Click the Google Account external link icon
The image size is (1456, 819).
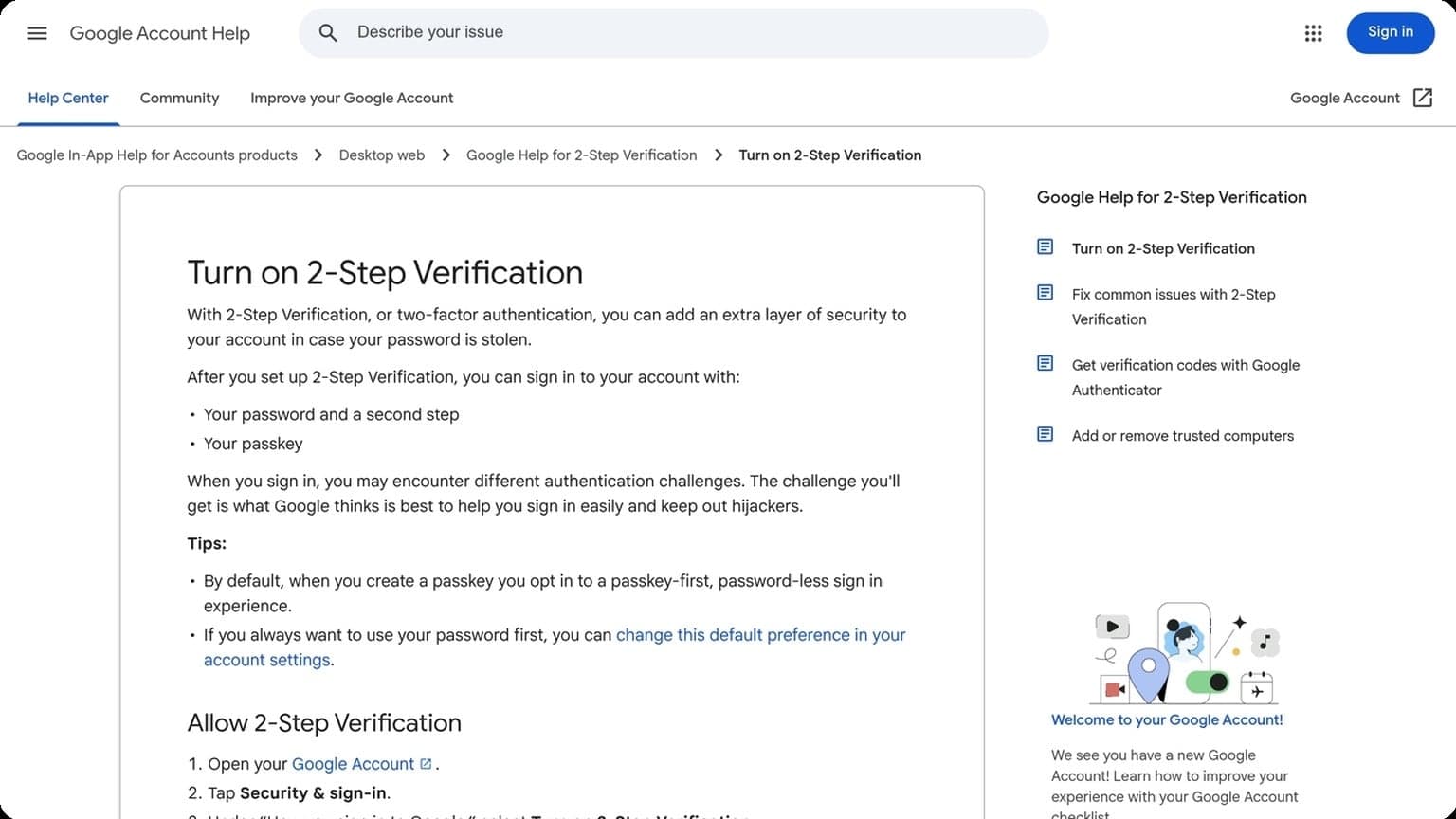(x=1422, y=98)
